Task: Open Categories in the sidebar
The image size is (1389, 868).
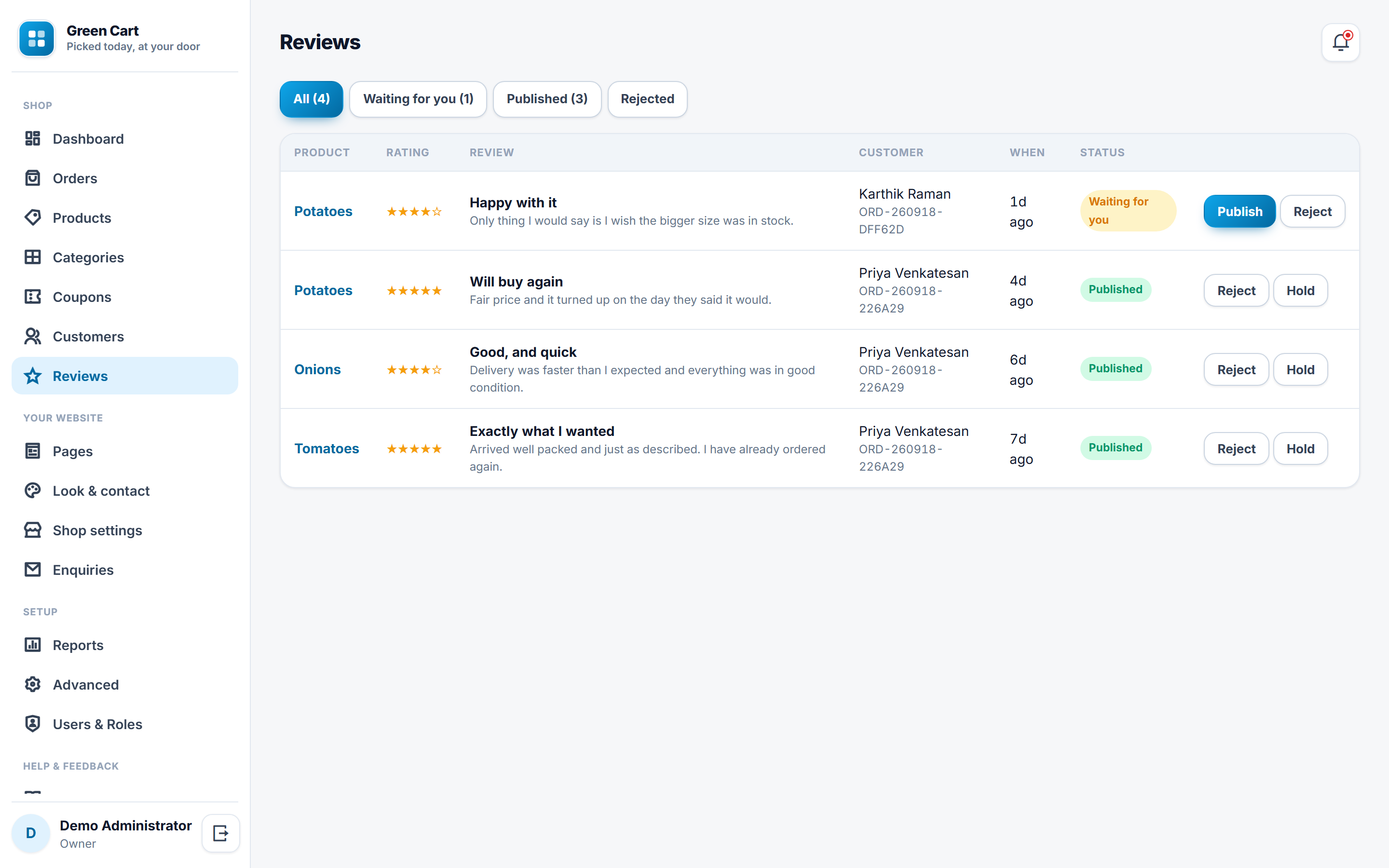Action: tap(124, 258)
